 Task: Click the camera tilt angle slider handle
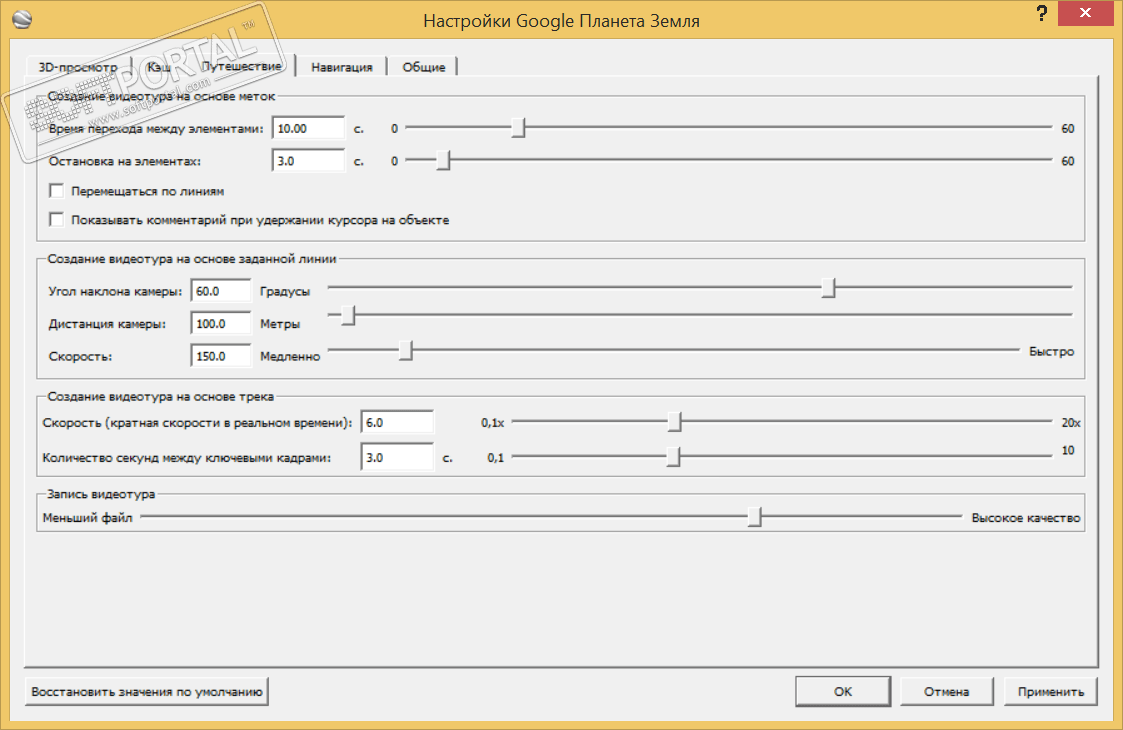[829, 288]
